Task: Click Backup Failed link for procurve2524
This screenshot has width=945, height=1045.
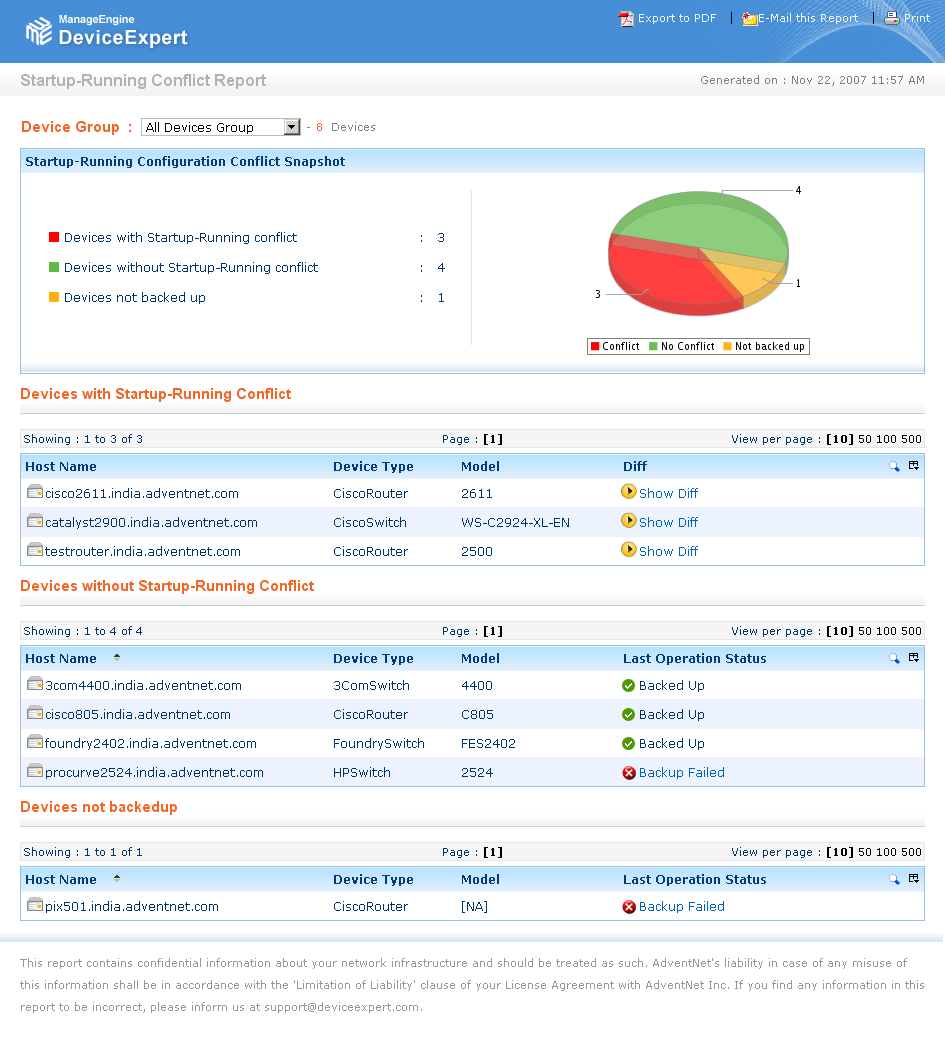Action: pos(681,772)
